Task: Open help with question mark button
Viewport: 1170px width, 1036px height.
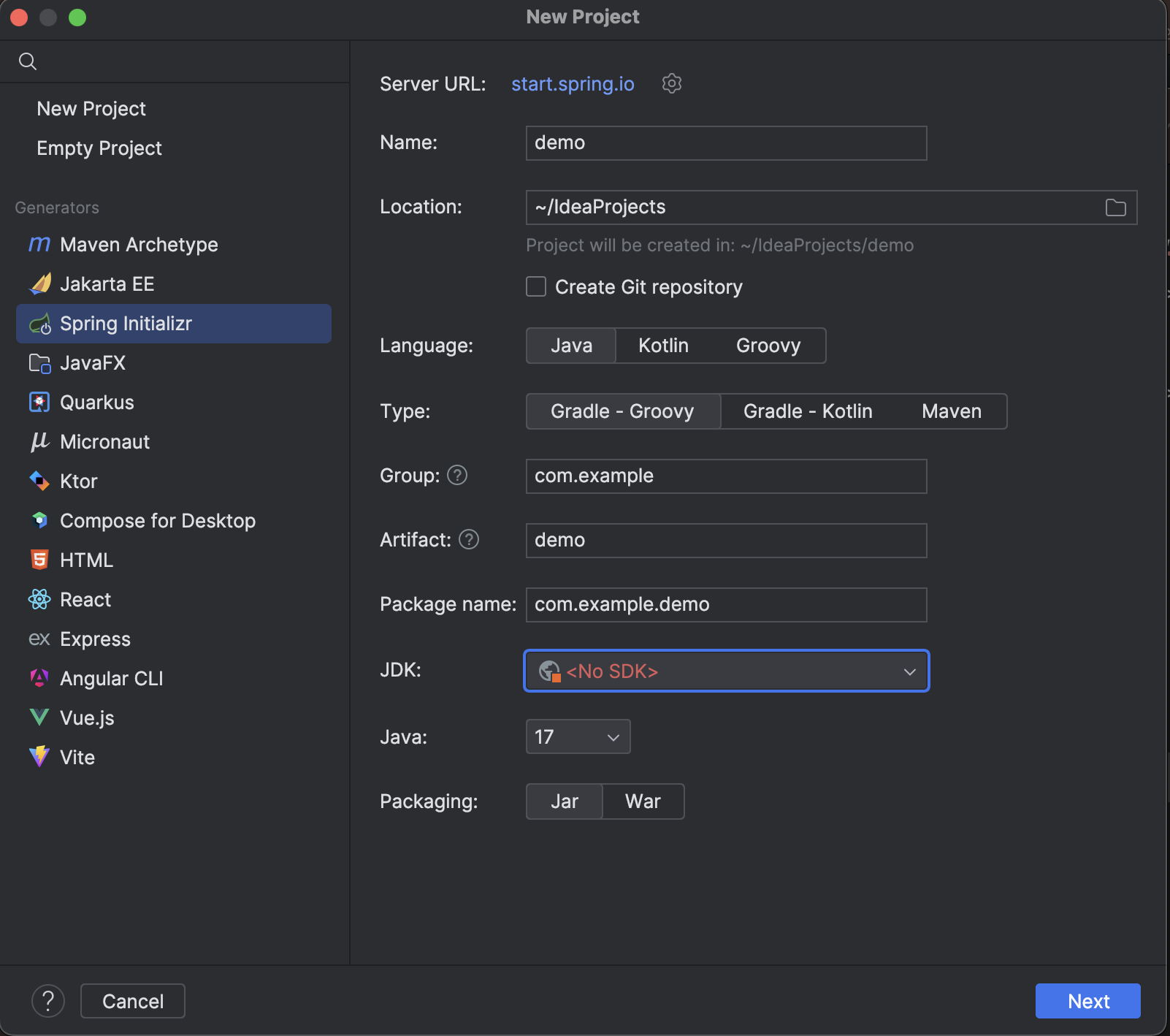Action: click(x=48, y=1001)
